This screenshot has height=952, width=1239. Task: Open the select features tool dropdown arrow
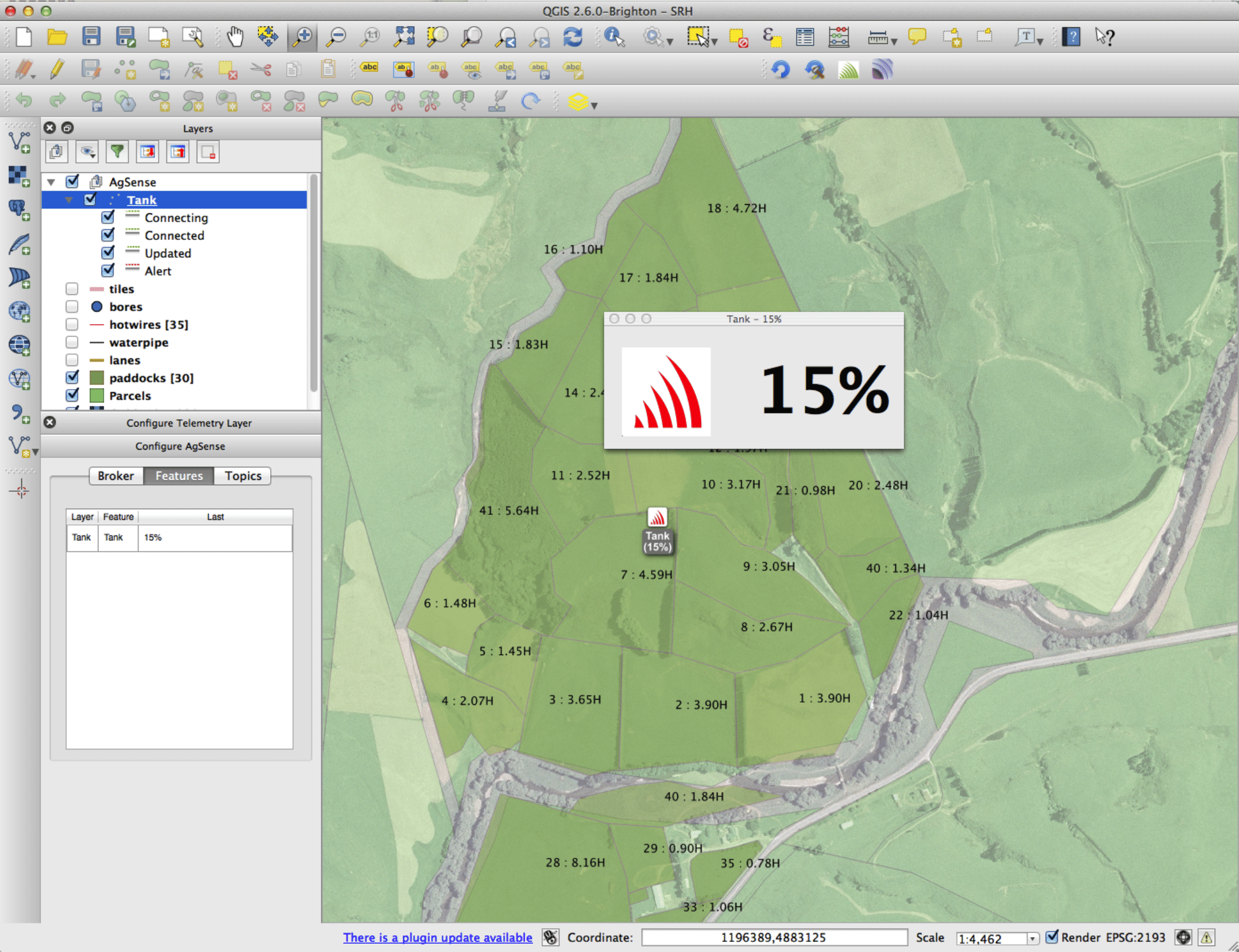click(715, 41)
